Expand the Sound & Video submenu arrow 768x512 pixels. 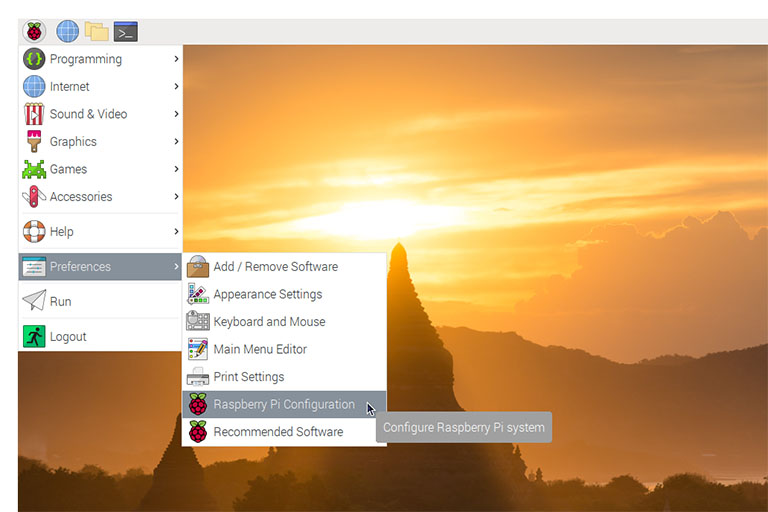(176, 114)
